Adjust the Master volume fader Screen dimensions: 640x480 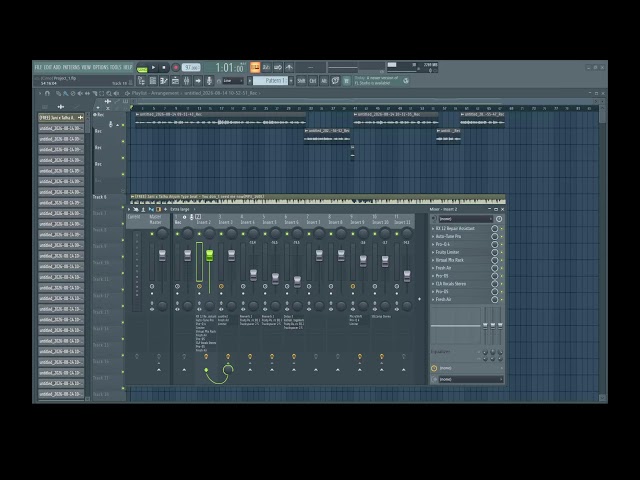(x=162, y=255)
